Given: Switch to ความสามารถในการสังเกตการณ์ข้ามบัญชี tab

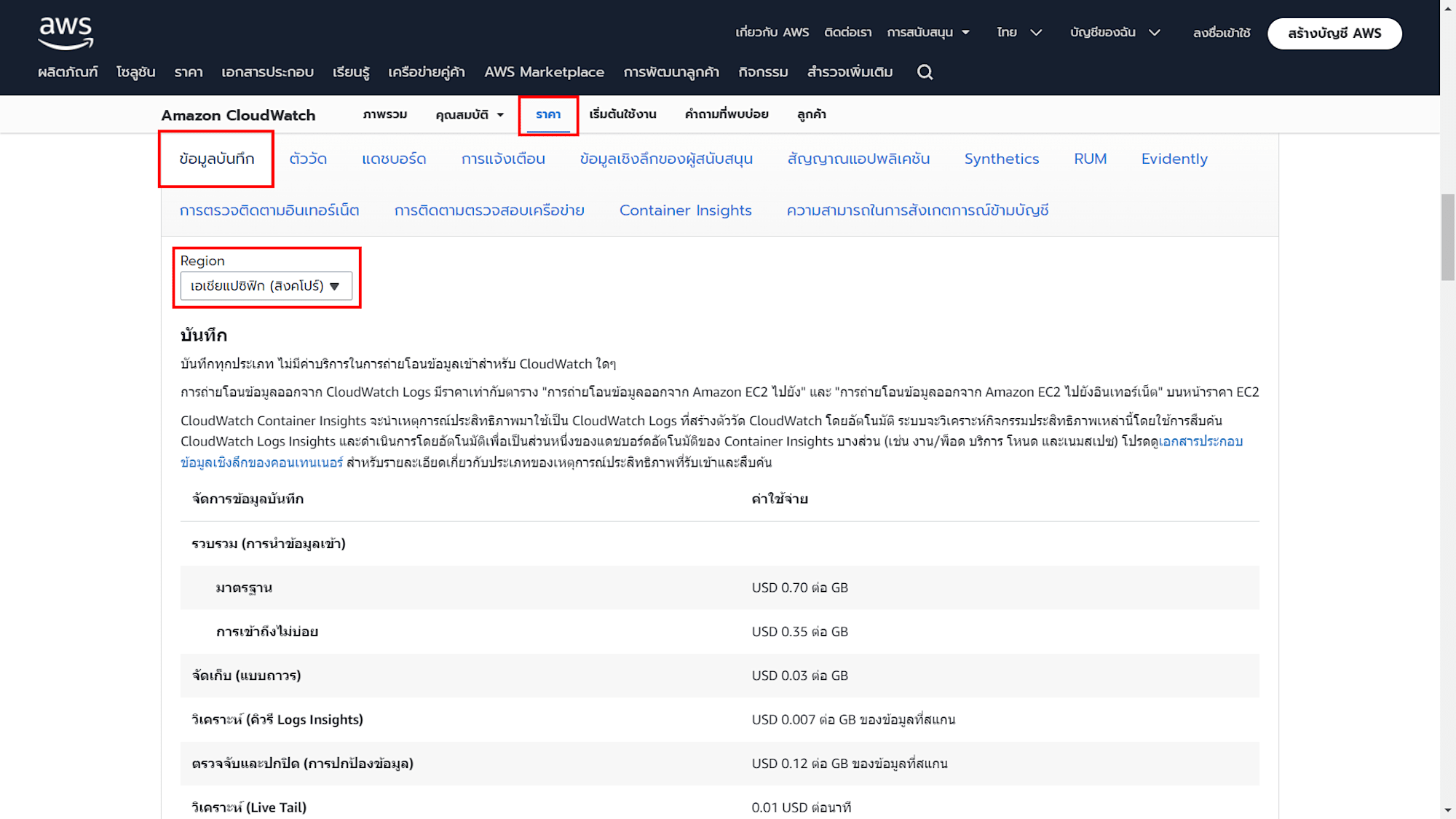Looking at the screenshot, I should (x=917, y=210).
